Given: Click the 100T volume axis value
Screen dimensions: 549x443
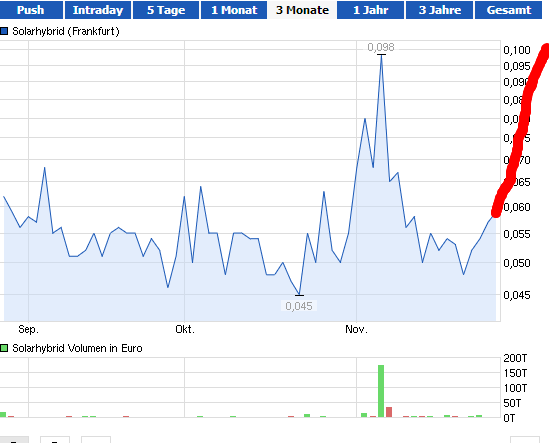Looking at the screenshot, I should point(515,388).
